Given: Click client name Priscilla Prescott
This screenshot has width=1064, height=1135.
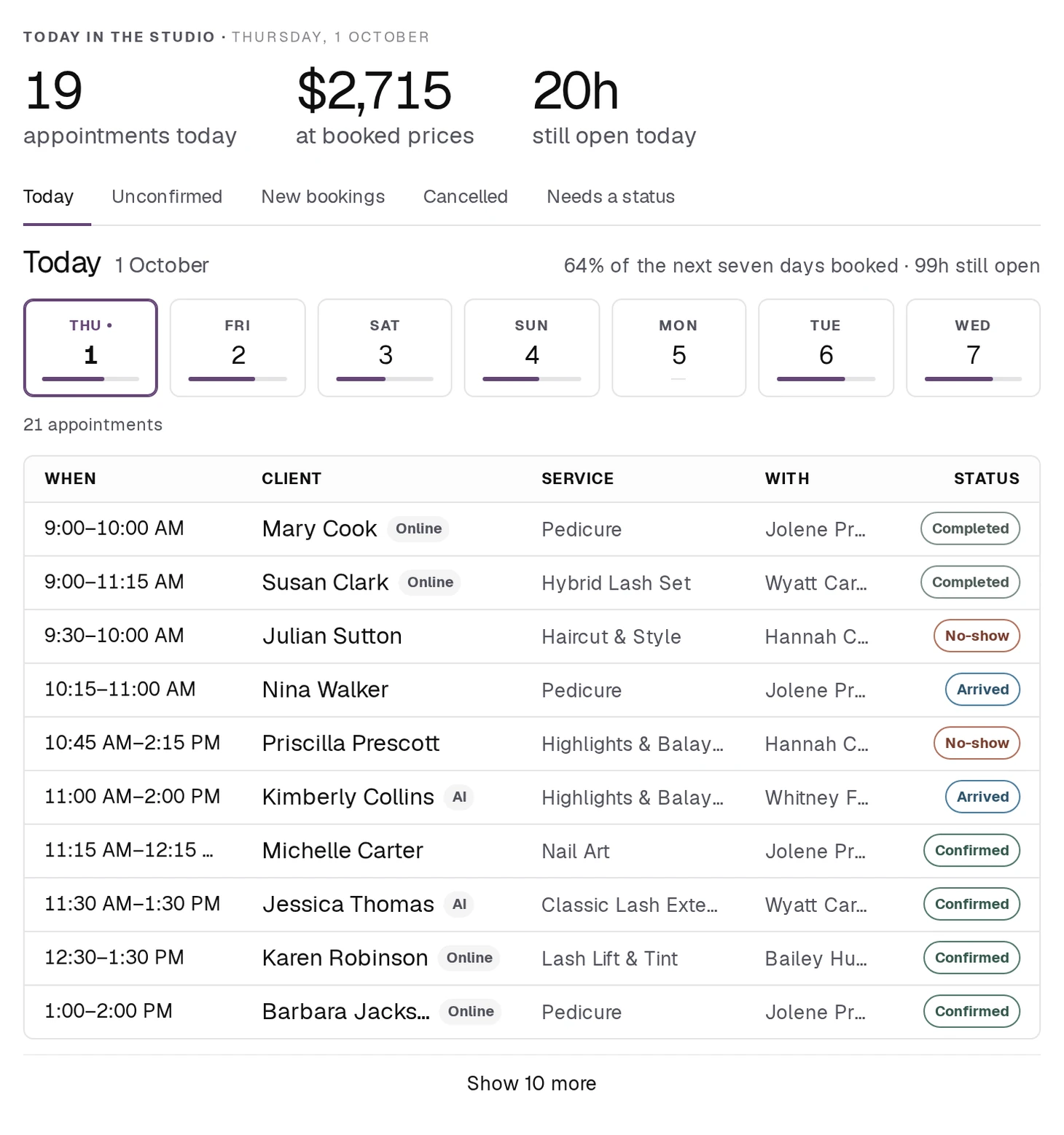Looking at the screenshot, I should click(351, 743).
